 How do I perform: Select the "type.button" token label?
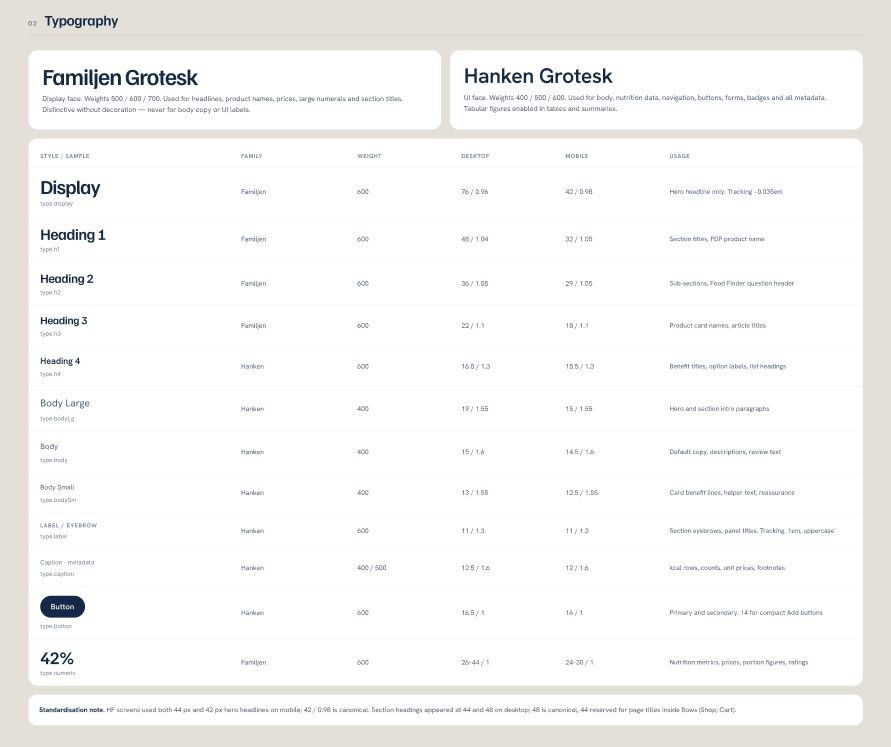click(x=56, y=626)
